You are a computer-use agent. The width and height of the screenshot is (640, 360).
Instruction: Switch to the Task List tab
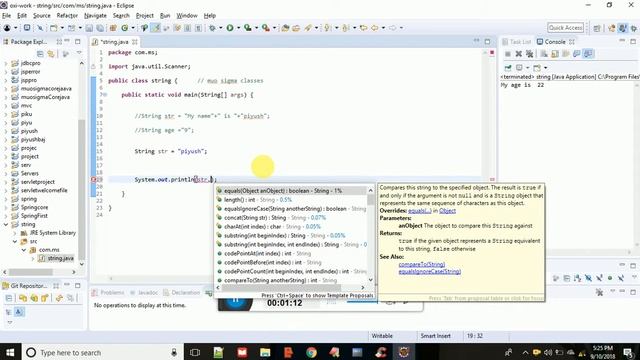pyautogui.click(x=517, y=42)
